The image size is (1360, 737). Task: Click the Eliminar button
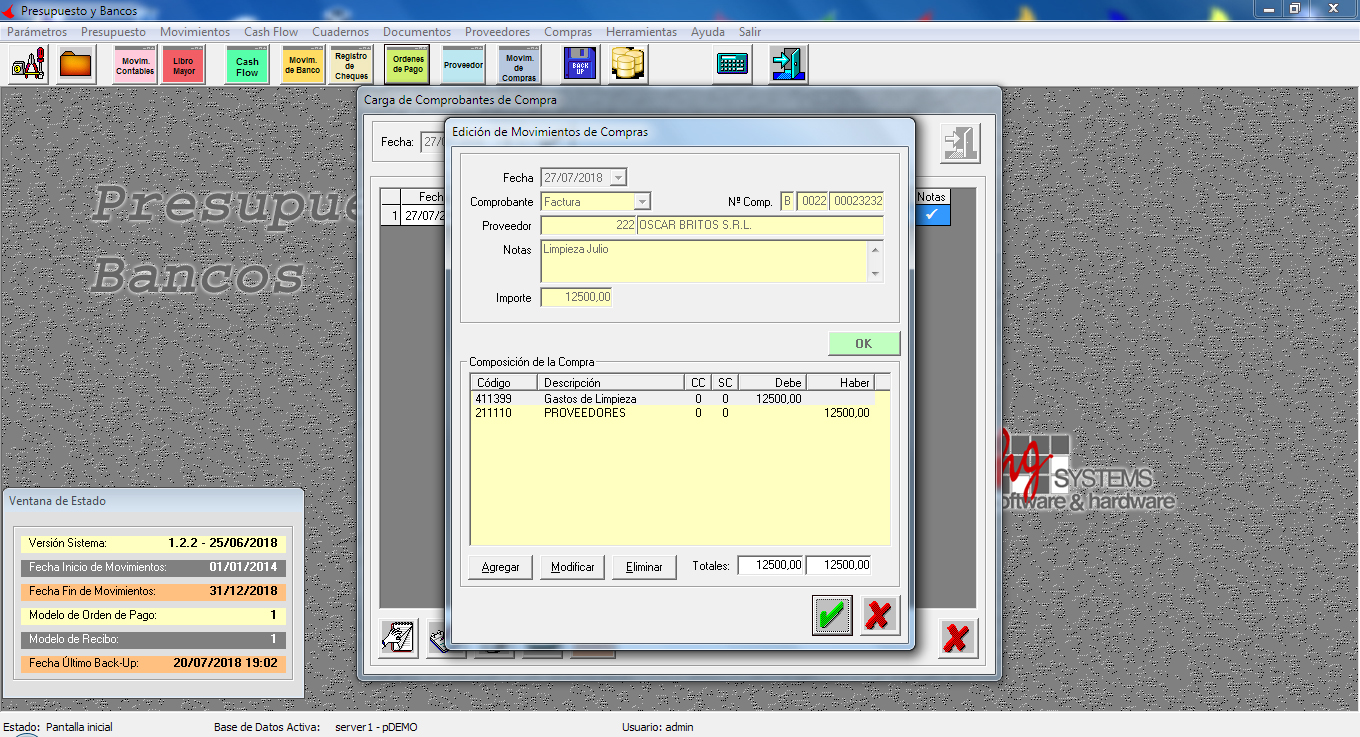pyautogui.click(x=644, y=567)
